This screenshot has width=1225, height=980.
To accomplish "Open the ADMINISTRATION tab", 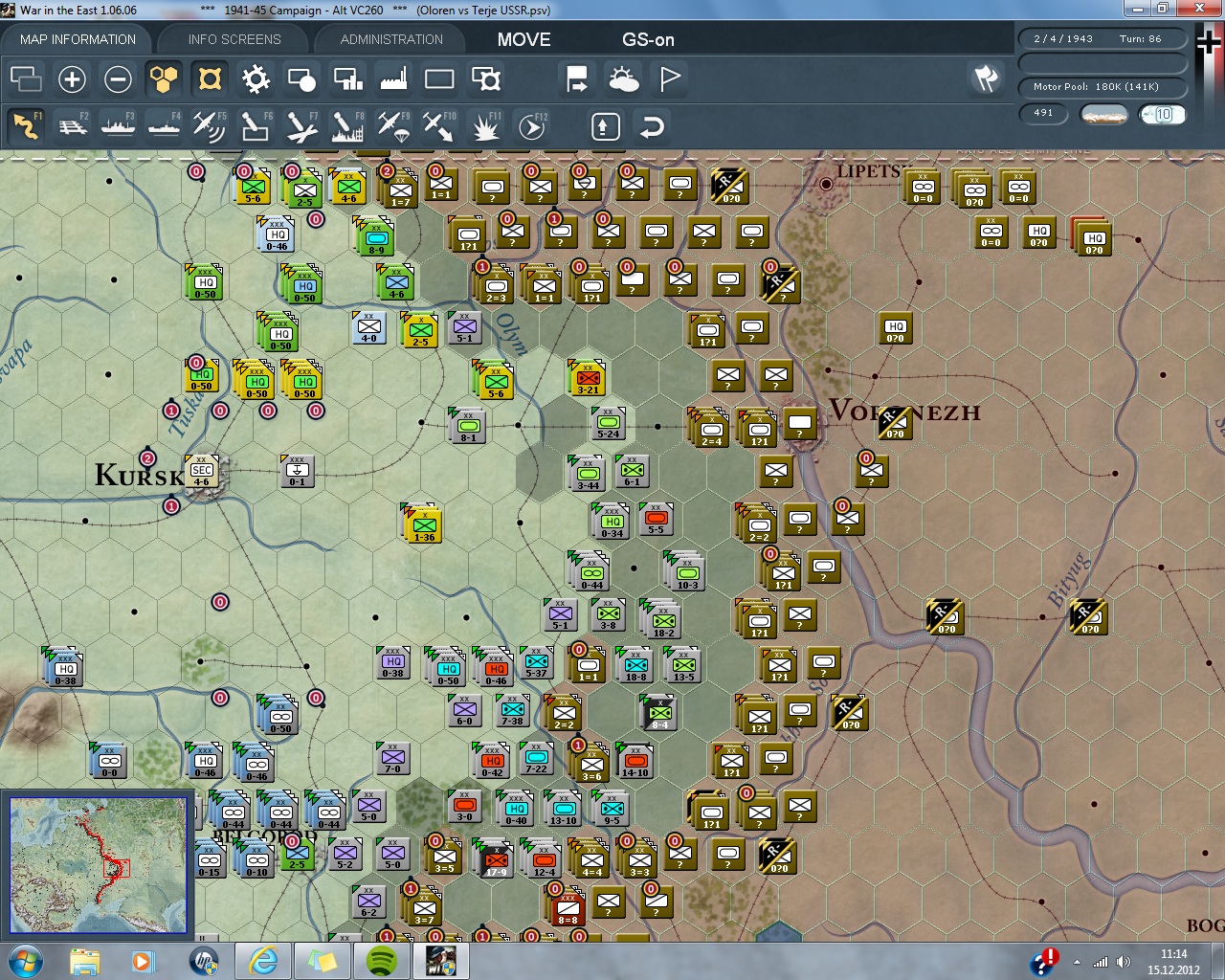I will coord(391,39).
